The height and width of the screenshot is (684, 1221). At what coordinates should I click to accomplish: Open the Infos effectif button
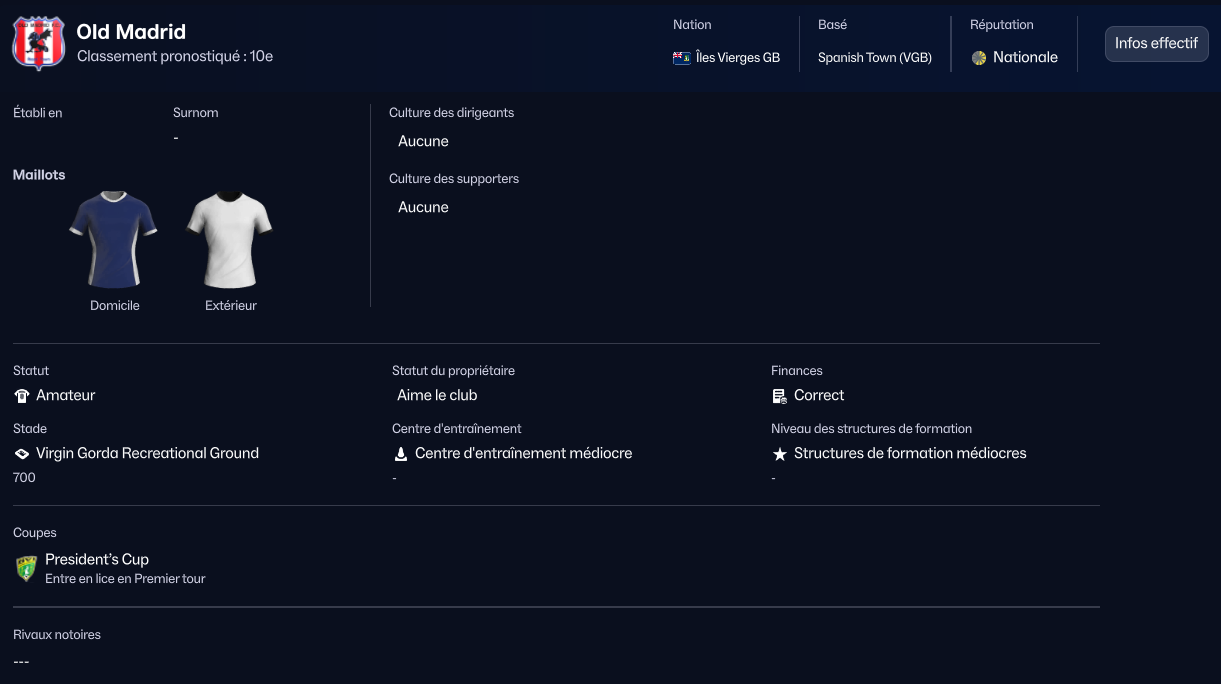pos(1156,44)
